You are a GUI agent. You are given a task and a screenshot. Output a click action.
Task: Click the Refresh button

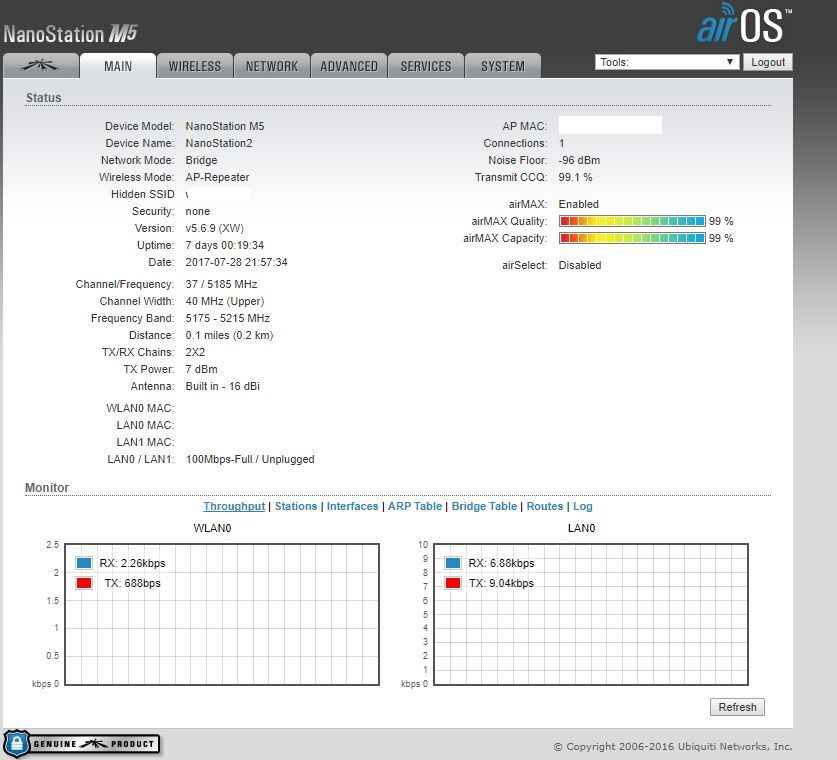(737, 707)
